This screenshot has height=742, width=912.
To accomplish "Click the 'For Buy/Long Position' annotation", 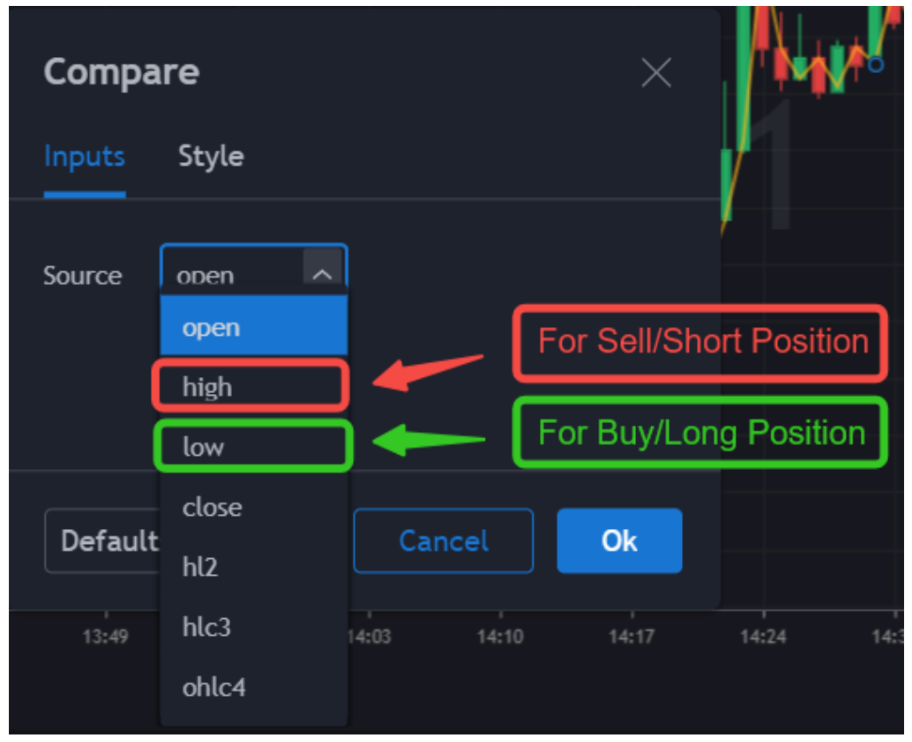I will point(701,433).
